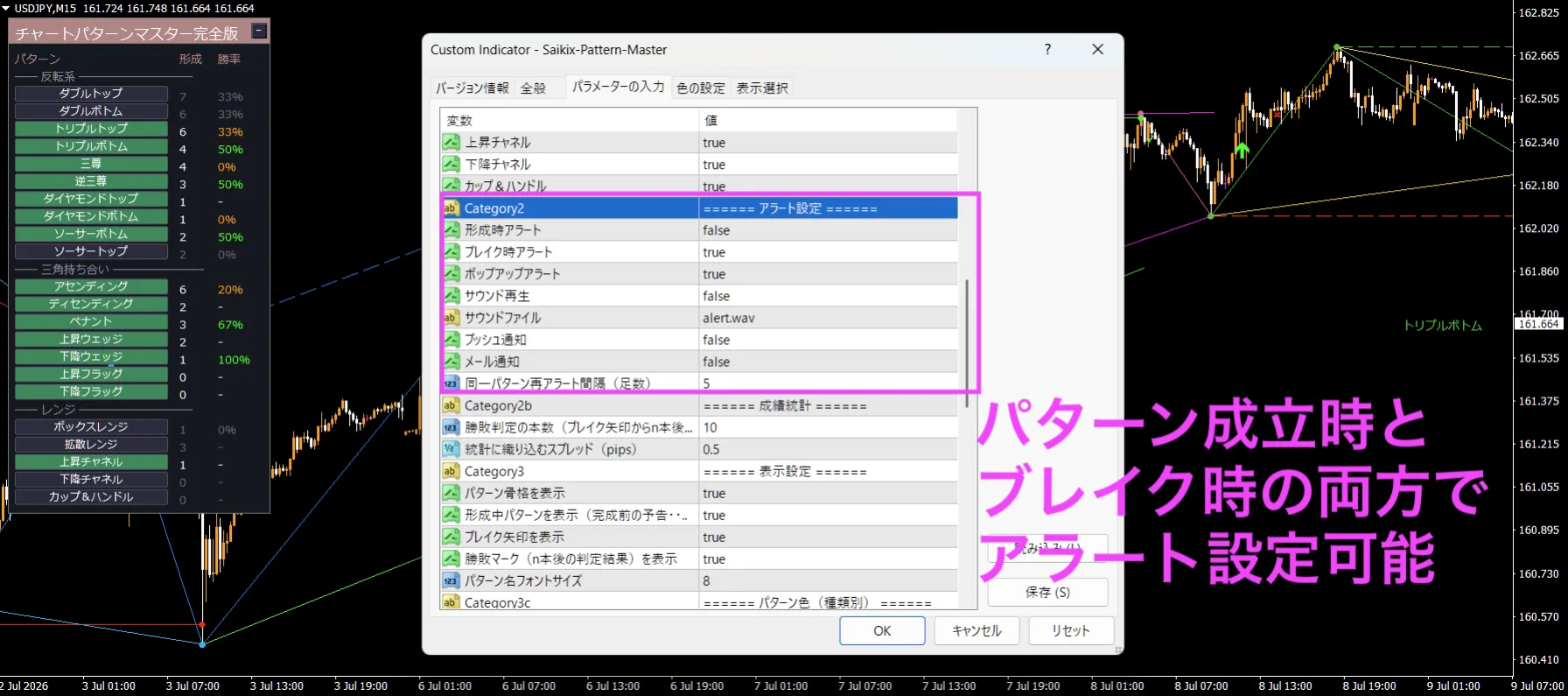The height and width of the screenshot is (696, 1568).
Task: Open the 表示選択 tab
Action: coord(762,88)
